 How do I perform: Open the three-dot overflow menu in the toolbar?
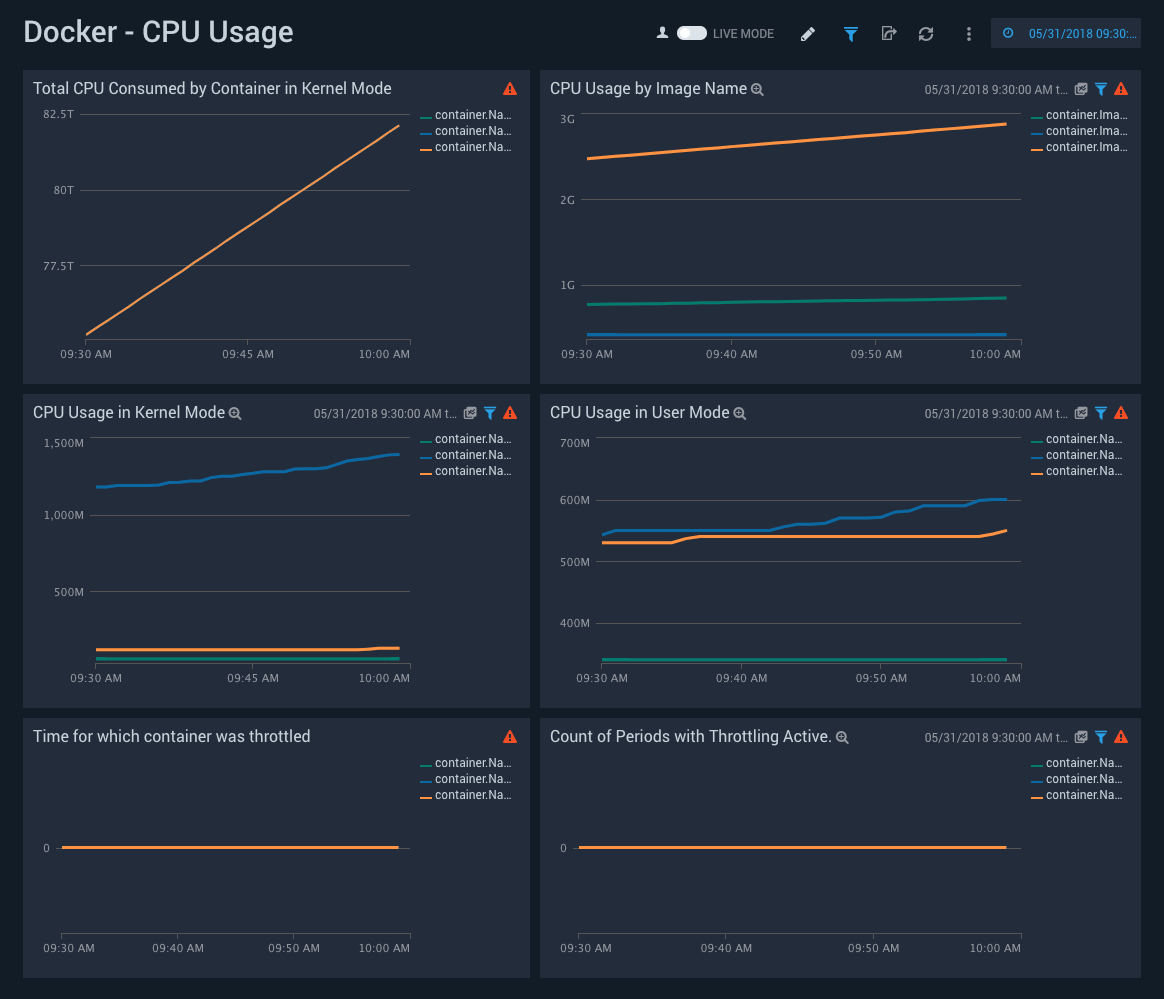point(968,33)
